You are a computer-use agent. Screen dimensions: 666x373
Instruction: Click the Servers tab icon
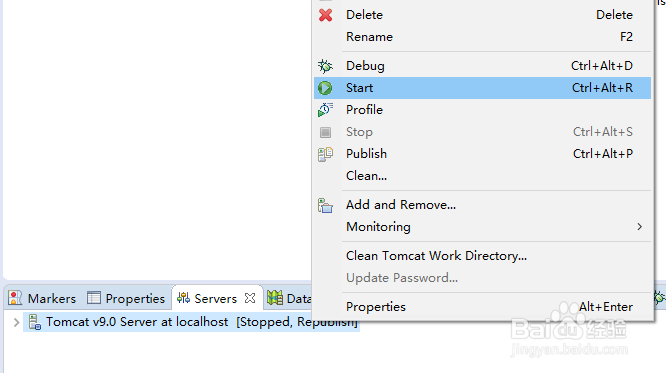(183, 298)
